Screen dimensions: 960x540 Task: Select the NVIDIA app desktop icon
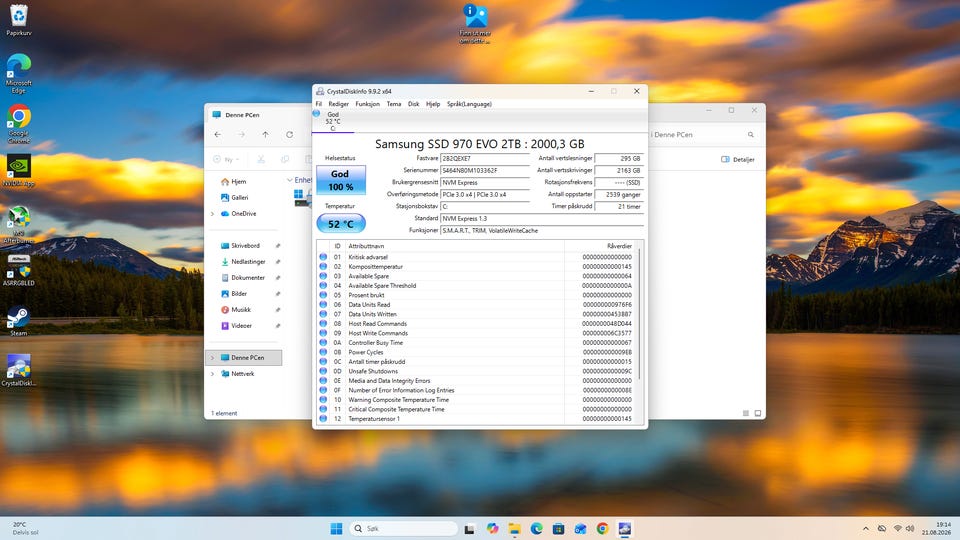19,170
